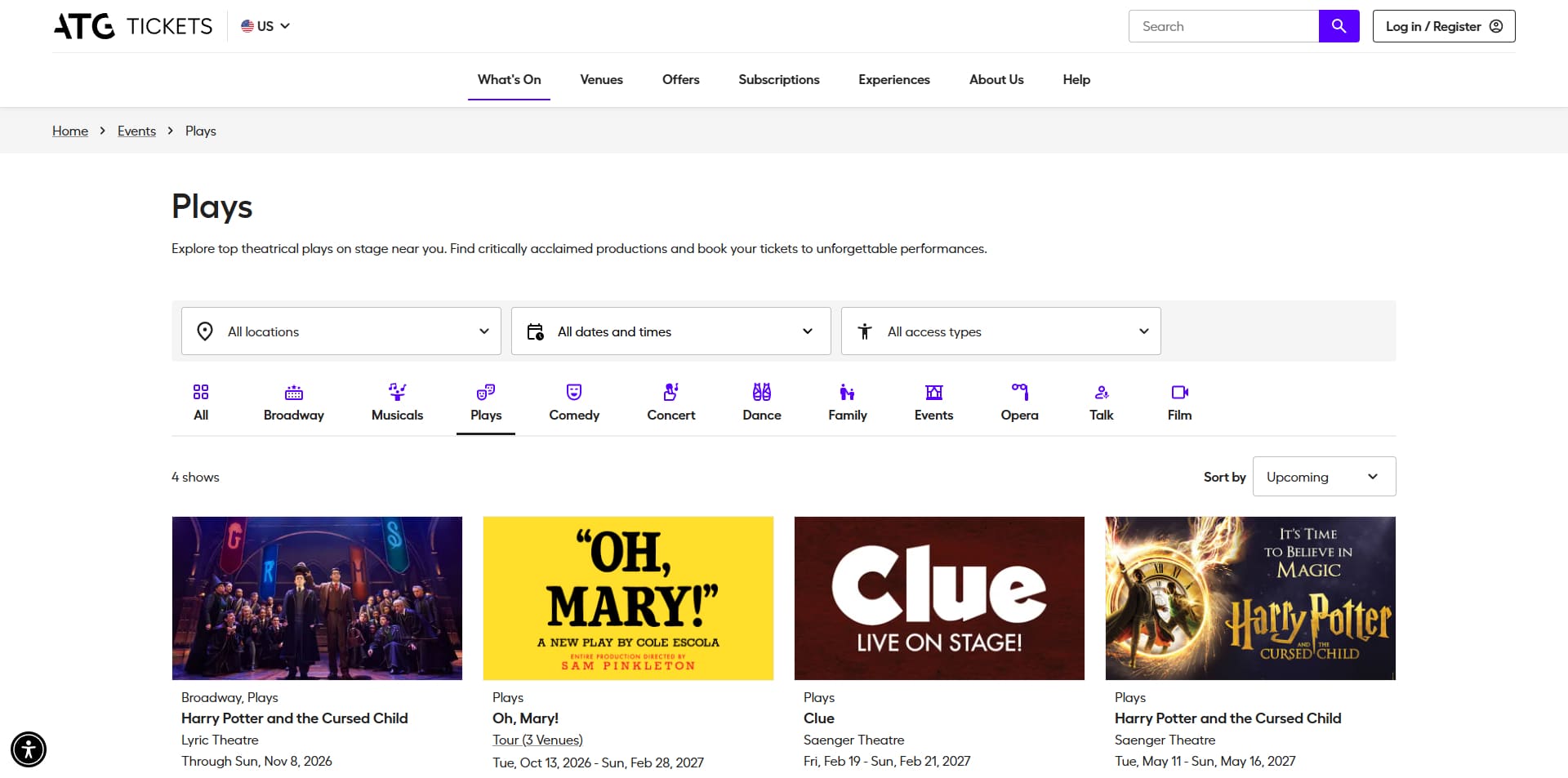The width and height of the screenshot is (1568, 778).
Task: Open the Clue Live on Stage poster
Action: coord(939,598)
